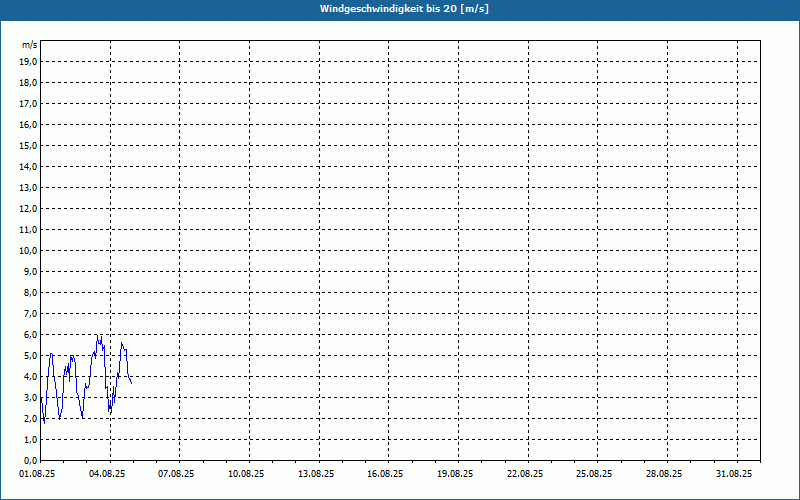The height and width of the screenshot is (500, 800).
Task: Select the y-axis value 17,0
Action: [28, 104]
